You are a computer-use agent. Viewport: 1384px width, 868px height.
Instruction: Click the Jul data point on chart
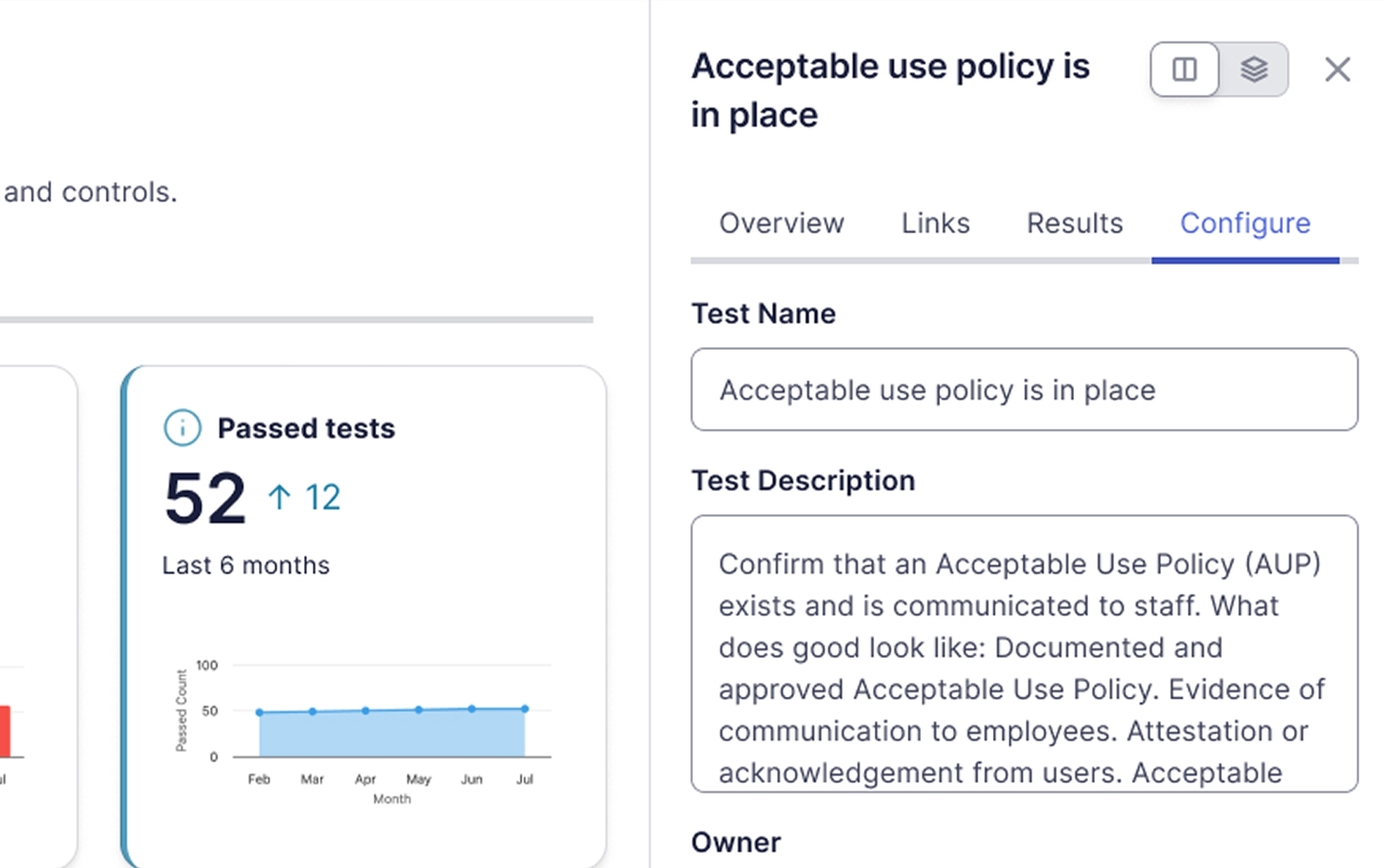click(x=525, y=708)
